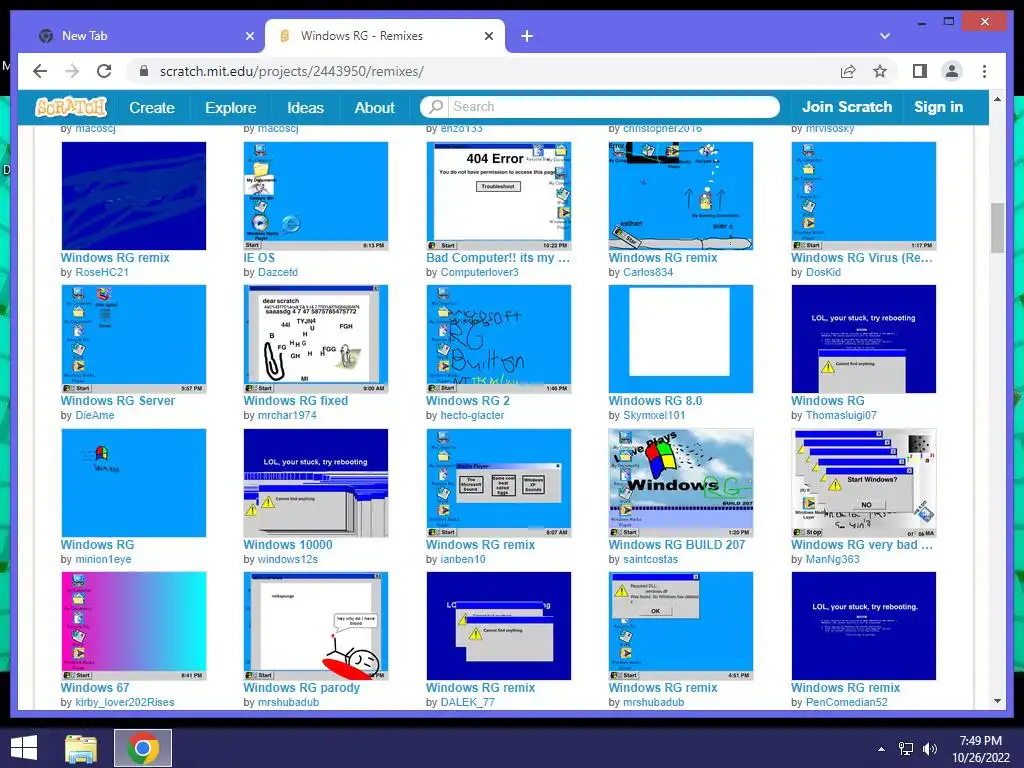Open author Computerlover3's profile

tap(479, 272)
